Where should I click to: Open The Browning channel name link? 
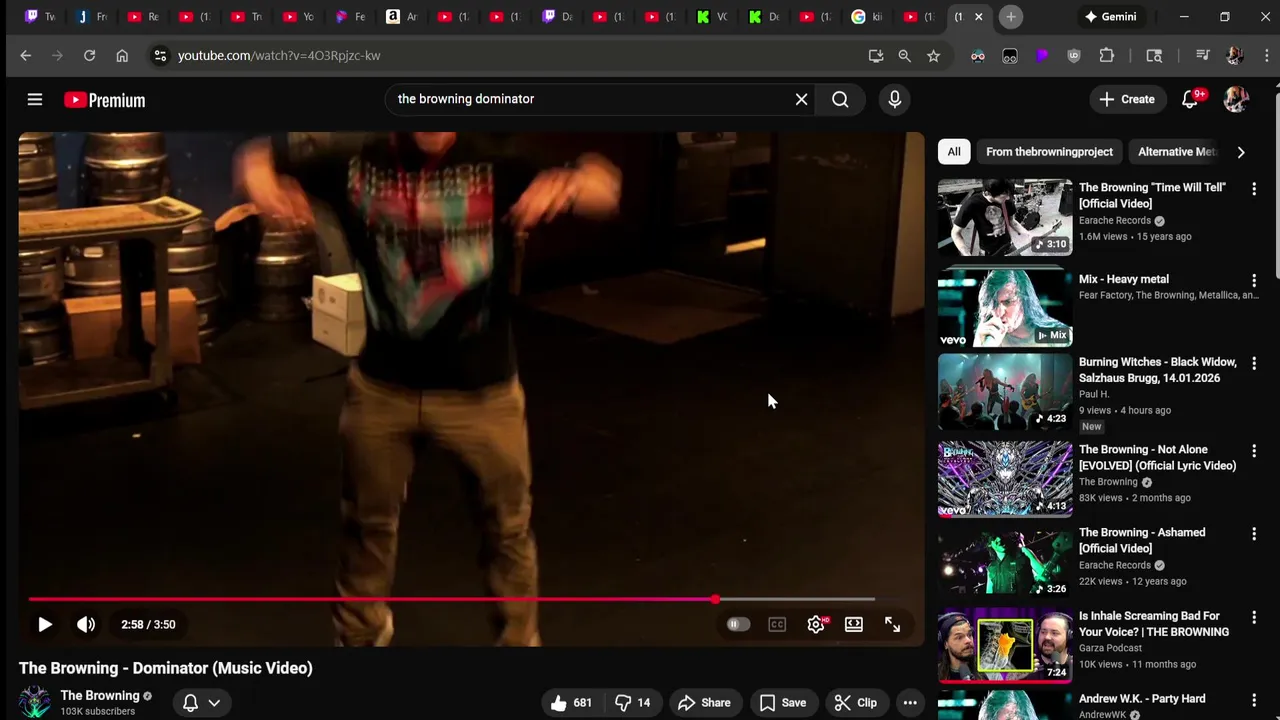click(100, 695)
